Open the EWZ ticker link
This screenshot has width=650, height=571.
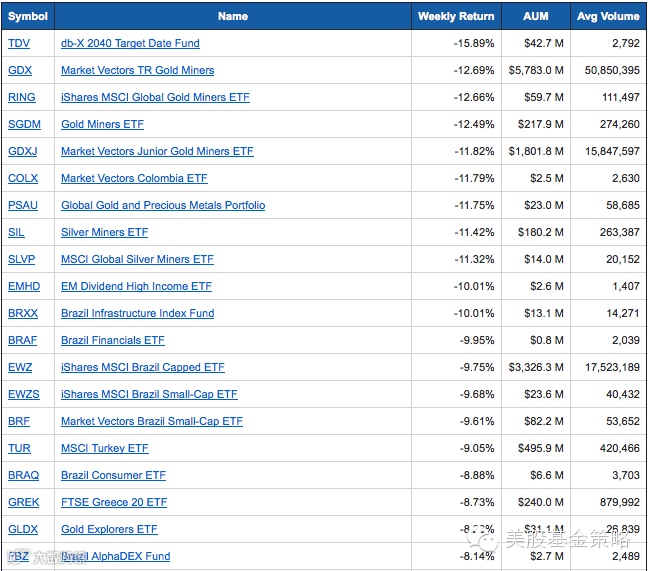click(20, 367)
